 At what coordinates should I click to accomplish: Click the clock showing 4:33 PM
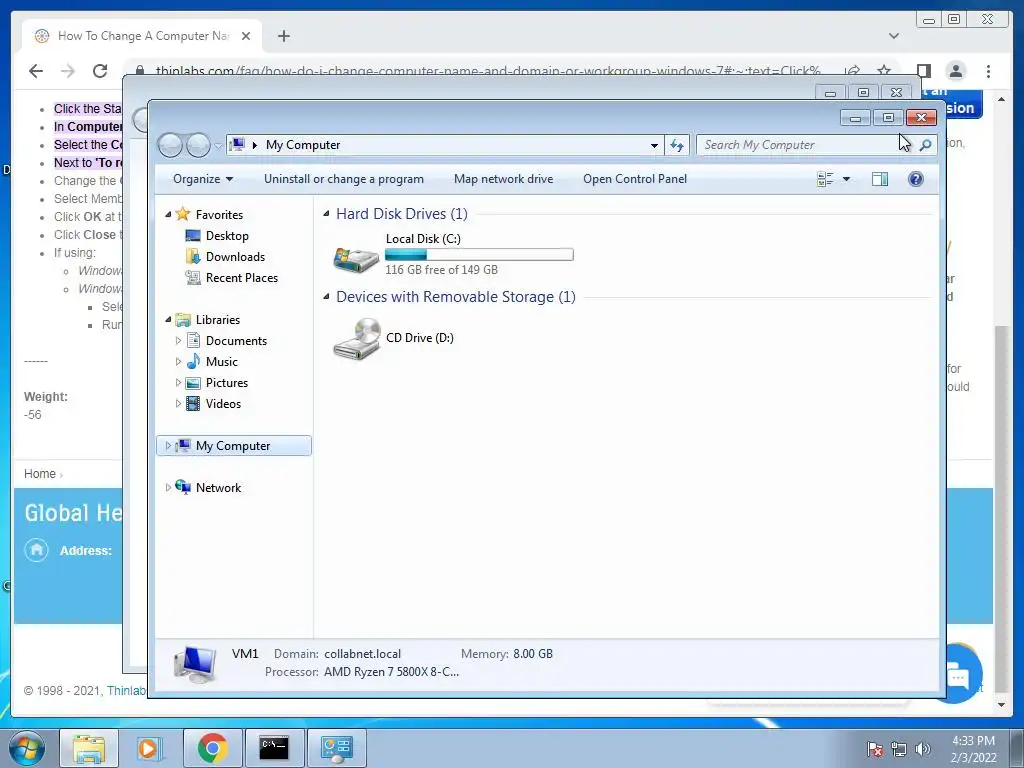973,741
